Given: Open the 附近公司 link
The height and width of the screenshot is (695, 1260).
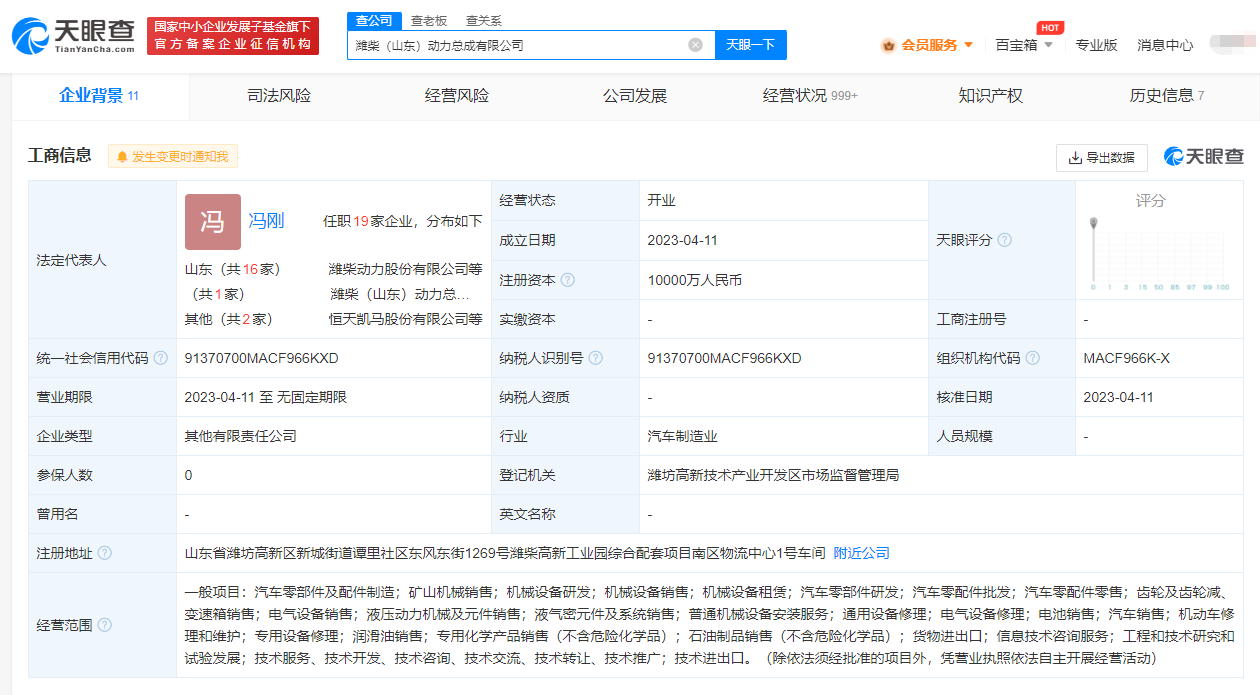Looking at the screenshot, I should [861, 553].
